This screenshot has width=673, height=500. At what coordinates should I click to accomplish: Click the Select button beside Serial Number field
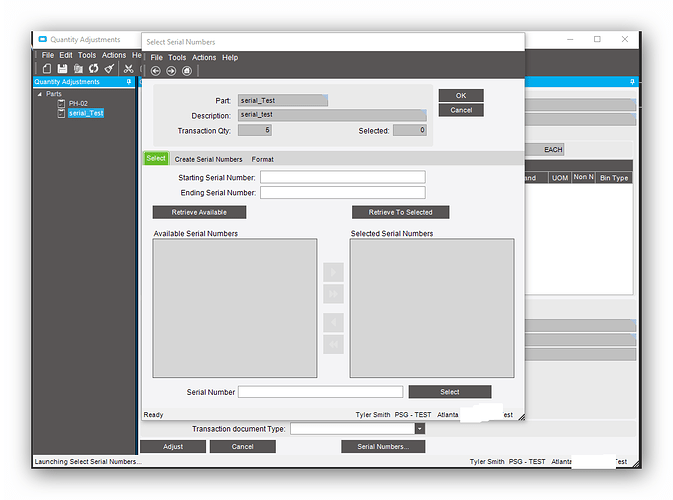click(450, 392)
